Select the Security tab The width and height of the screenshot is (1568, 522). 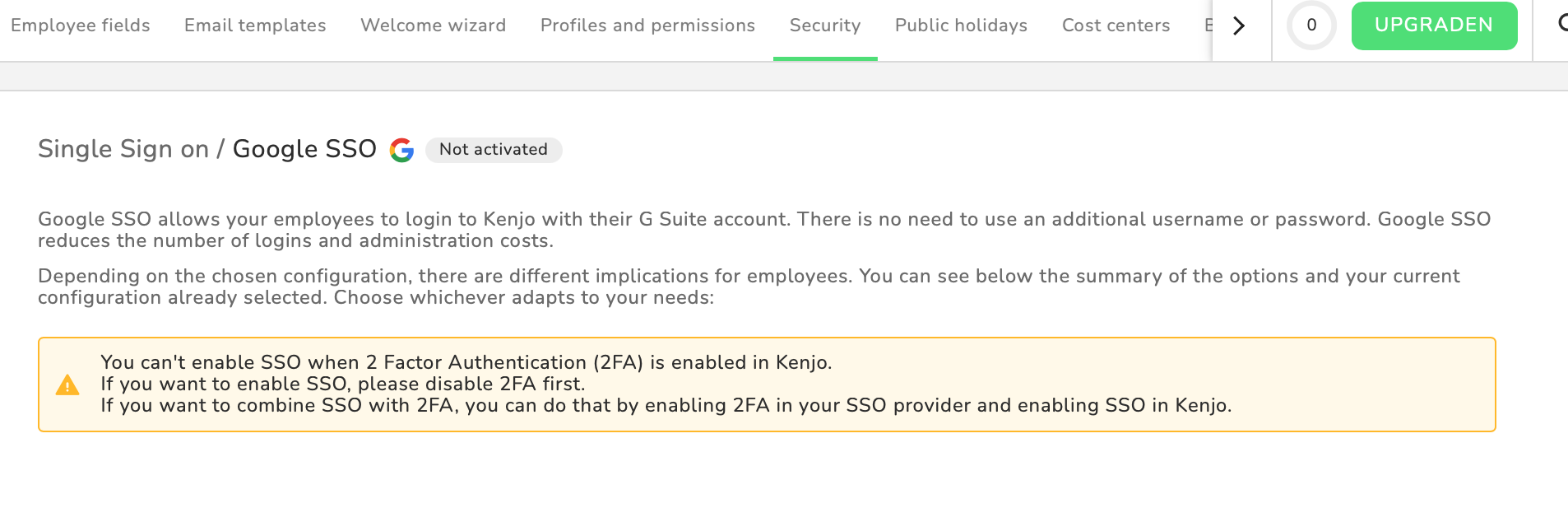[x=825, y=26]
